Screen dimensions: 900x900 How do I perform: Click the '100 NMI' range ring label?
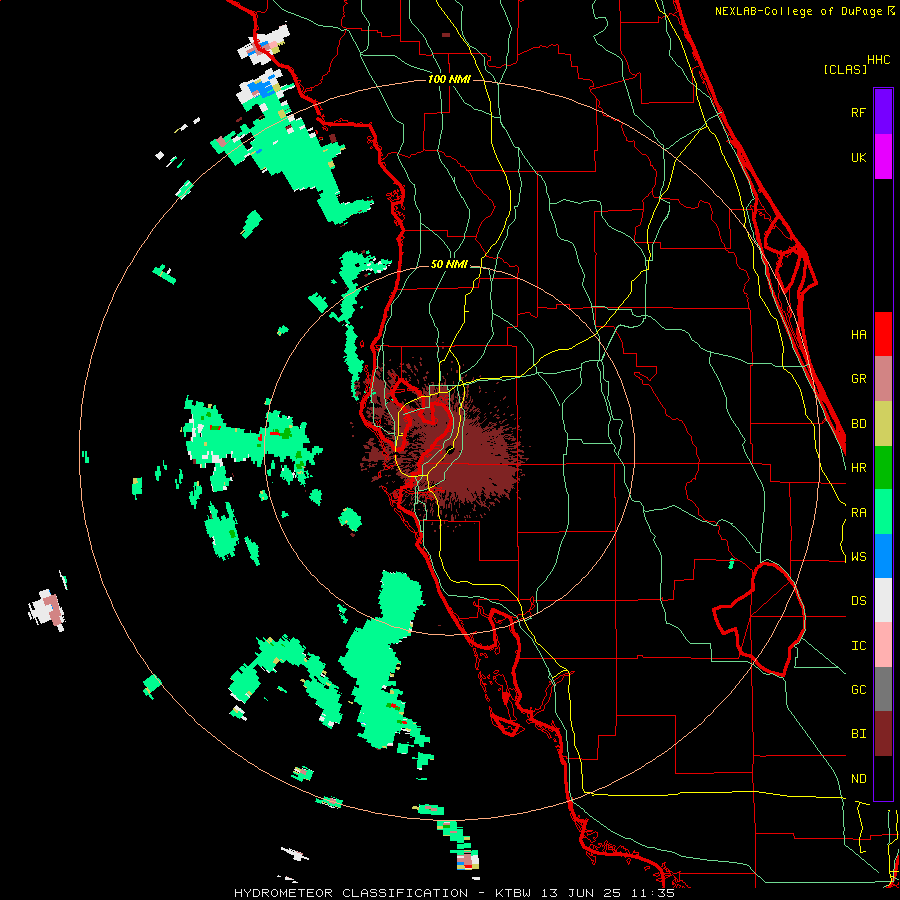449,79
